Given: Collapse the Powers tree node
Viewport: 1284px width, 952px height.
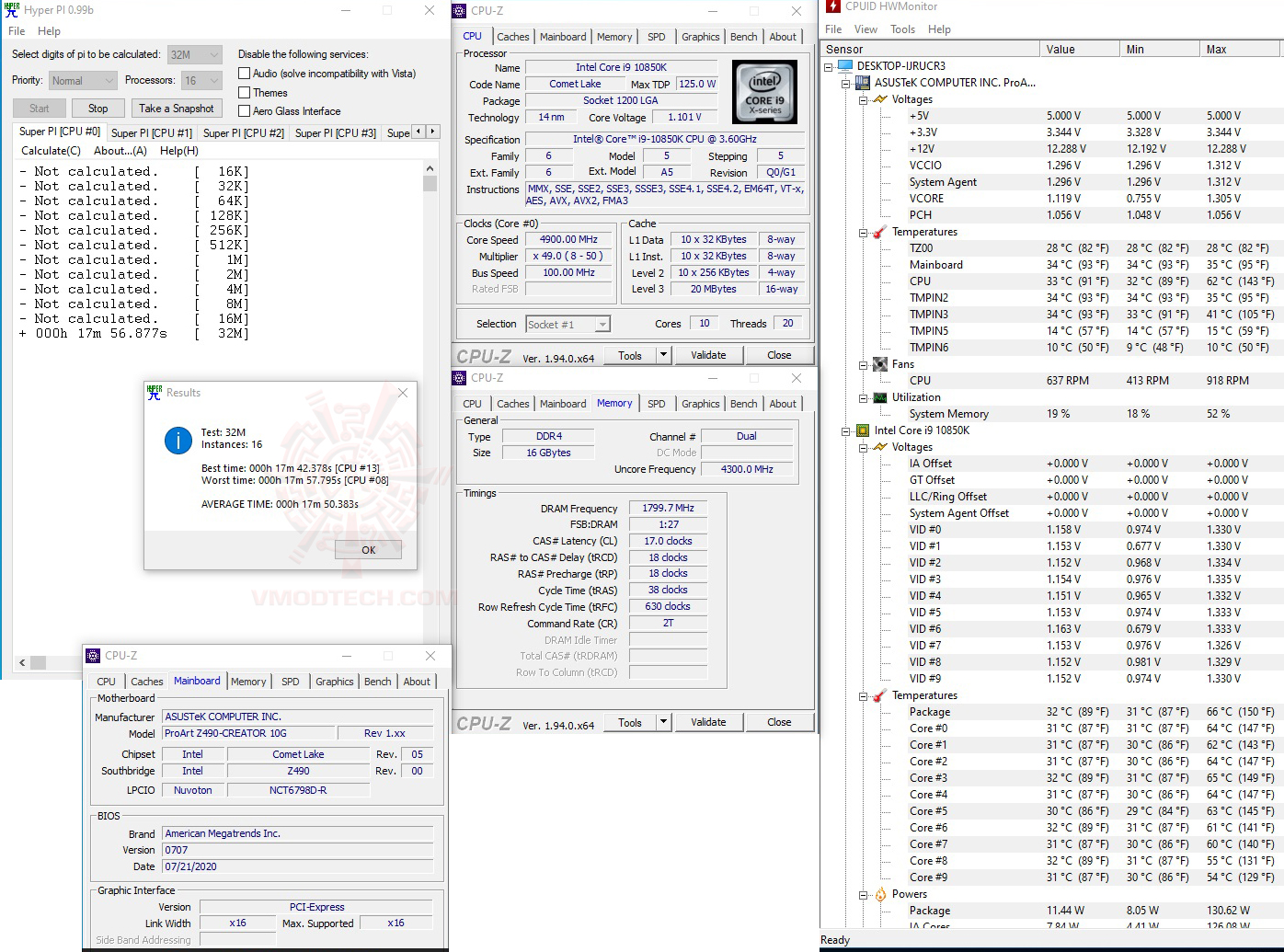Looking at the screenshot, I should [x=864, y=894].
